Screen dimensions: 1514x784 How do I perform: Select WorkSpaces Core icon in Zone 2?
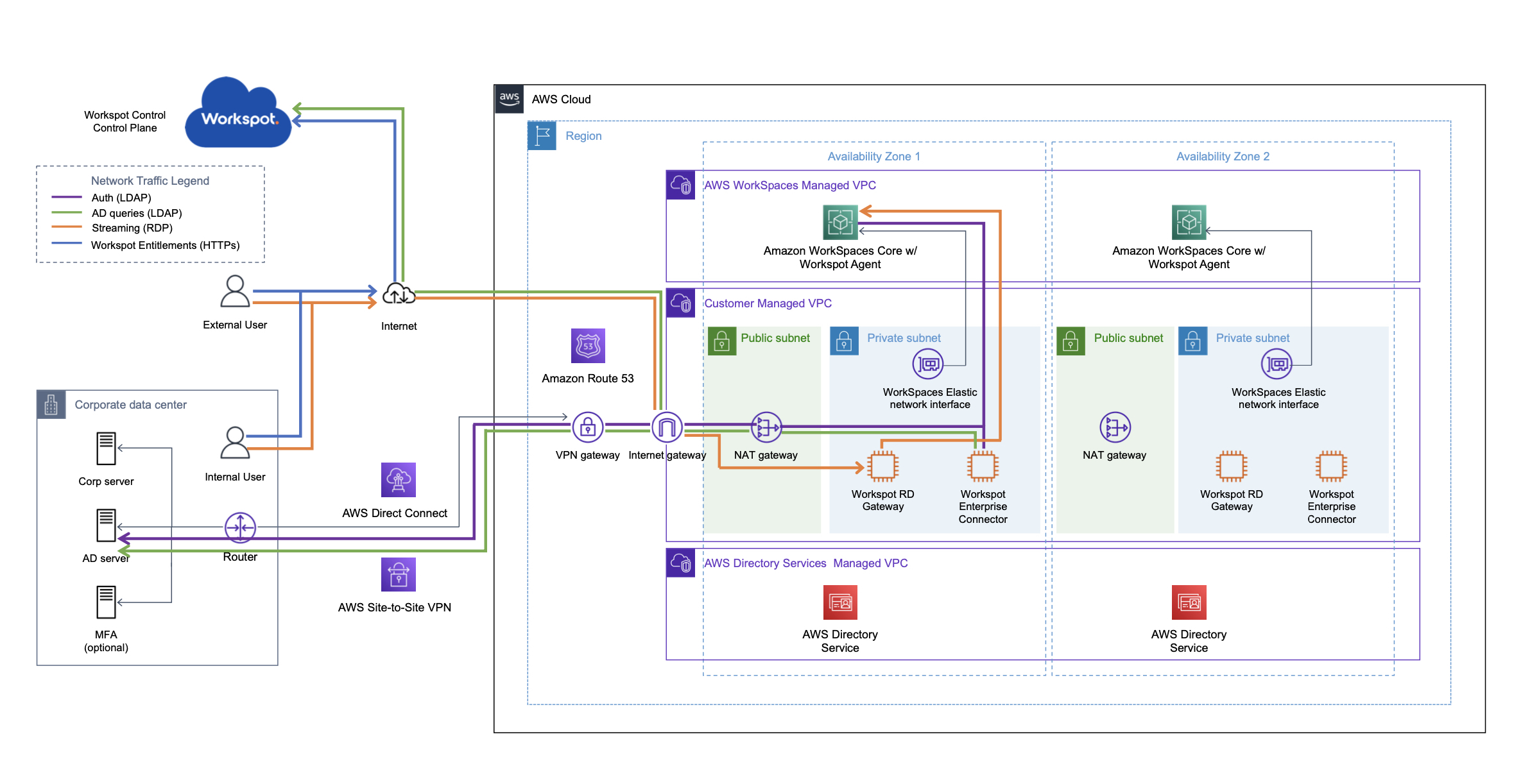tap(1189, 222)
